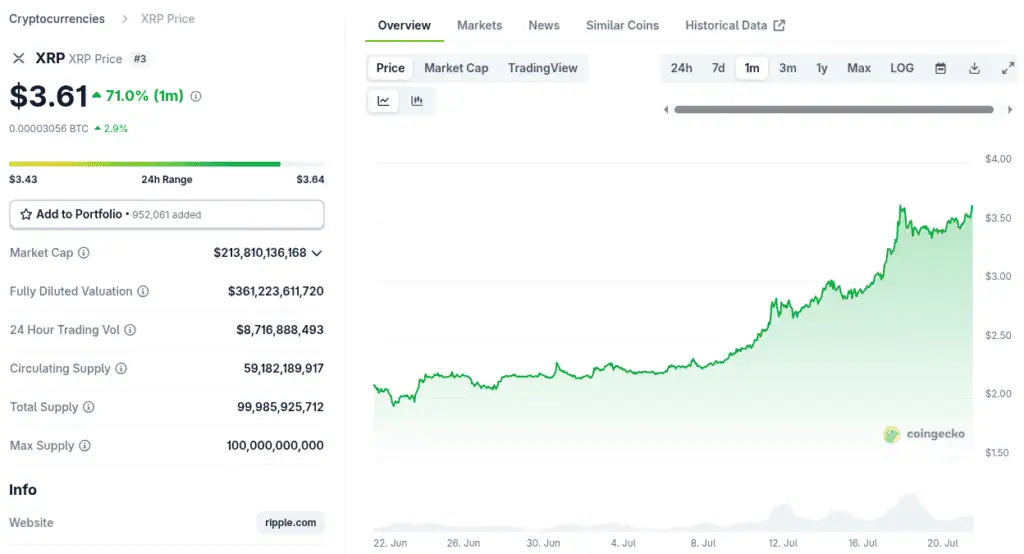Click the 99,985,925,712 total supply value
Image resolution: width=1024 pixels, height=554 pixels.
(x=280, y=407)
